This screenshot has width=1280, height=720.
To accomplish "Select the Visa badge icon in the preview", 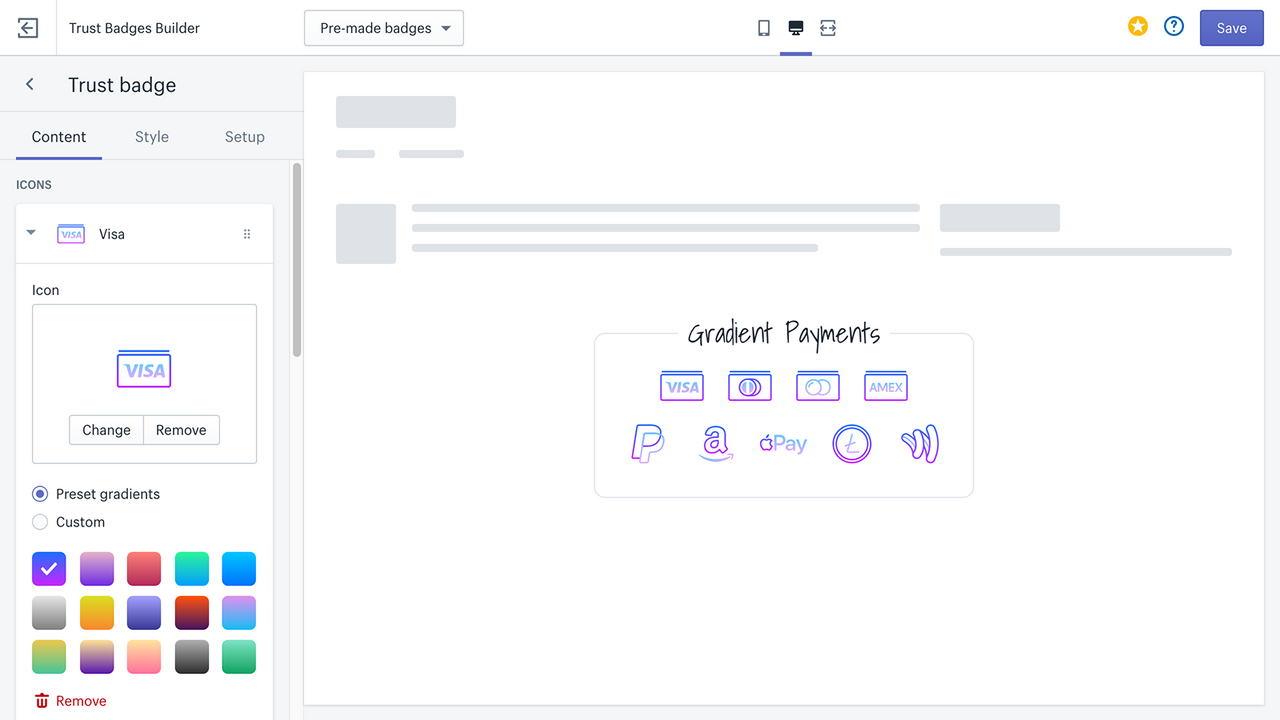I will coord(681,386).
